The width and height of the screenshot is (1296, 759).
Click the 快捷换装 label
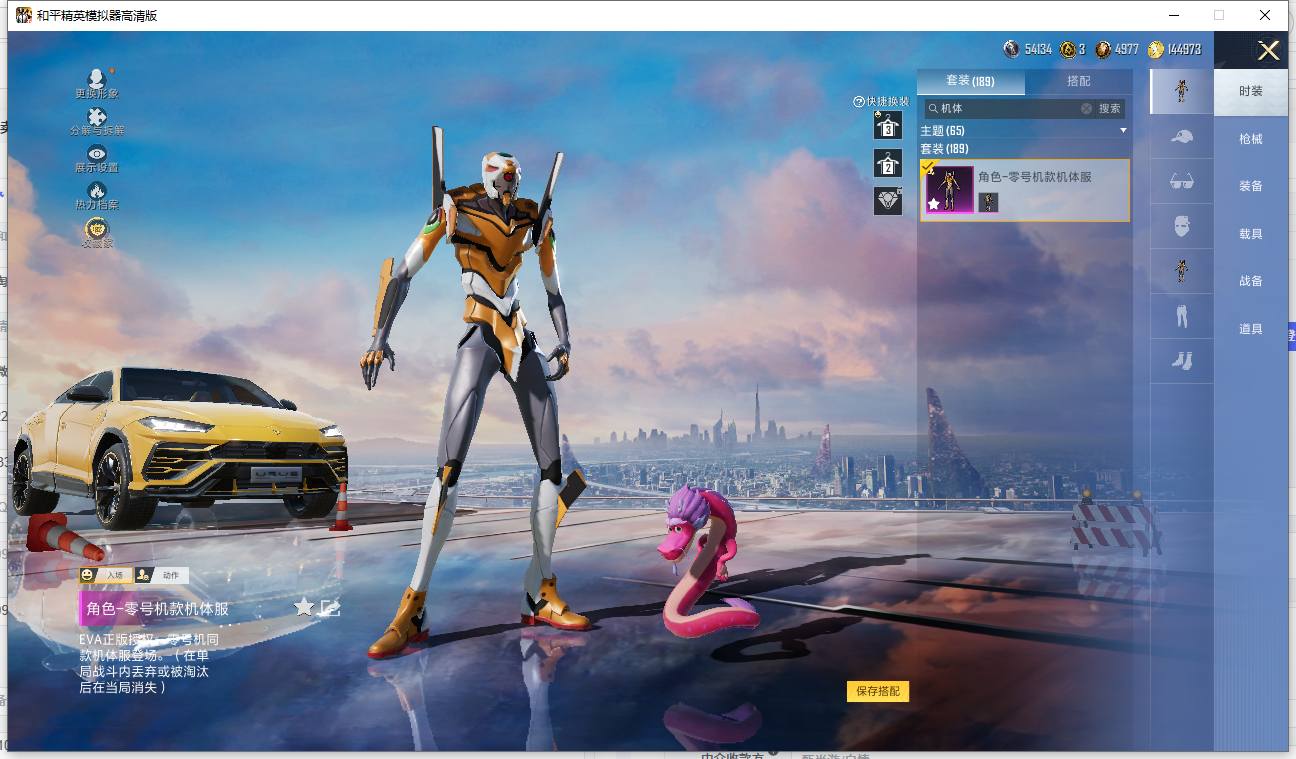pyautogui.click(x=888, y=102)
